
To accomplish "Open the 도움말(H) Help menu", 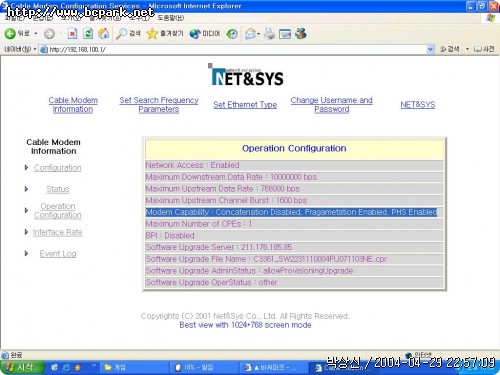I will (x=170, y=18).
